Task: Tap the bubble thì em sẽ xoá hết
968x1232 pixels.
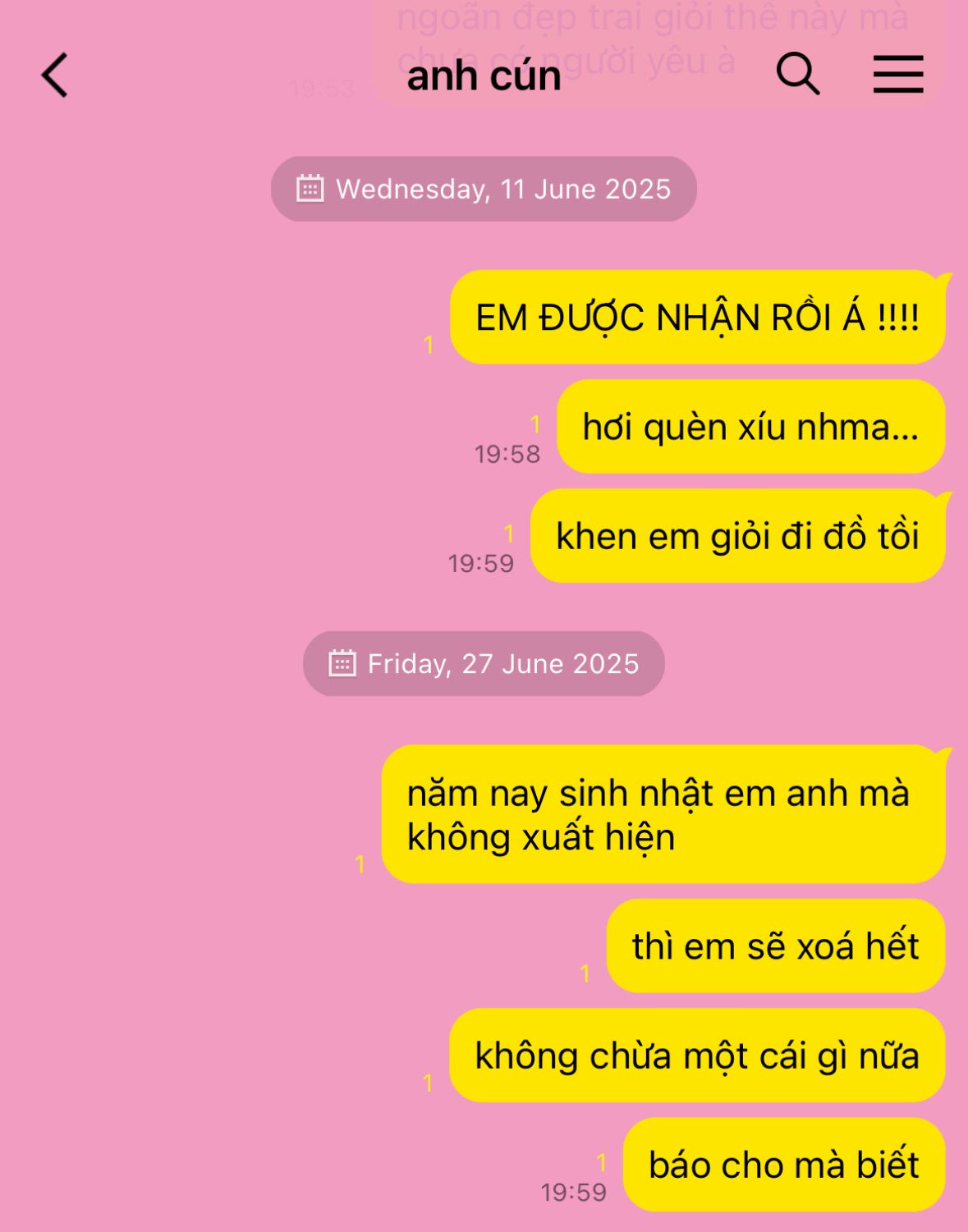Action: point(776,946)
